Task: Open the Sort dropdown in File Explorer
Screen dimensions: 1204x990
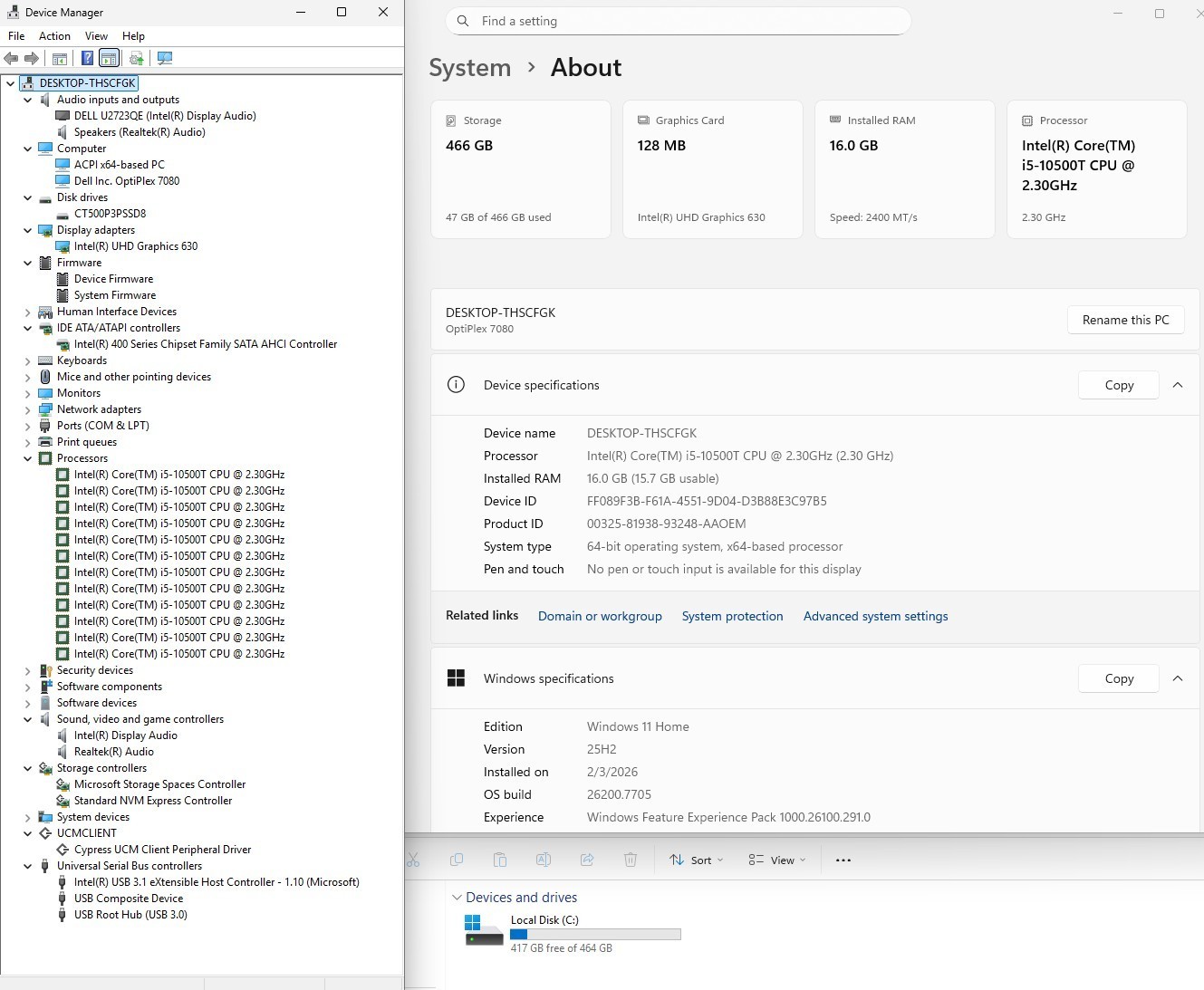Action: pyautogui.click(x=697, y=860)
